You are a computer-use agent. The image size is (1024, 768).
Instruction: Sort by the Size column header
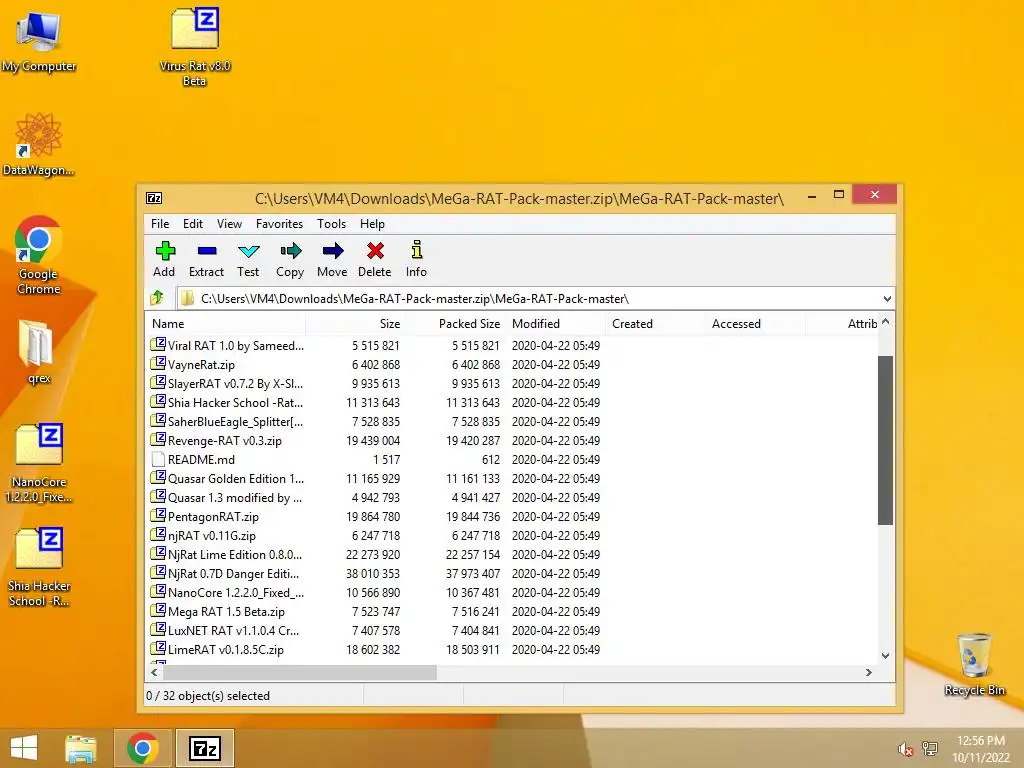coord(355,323)
